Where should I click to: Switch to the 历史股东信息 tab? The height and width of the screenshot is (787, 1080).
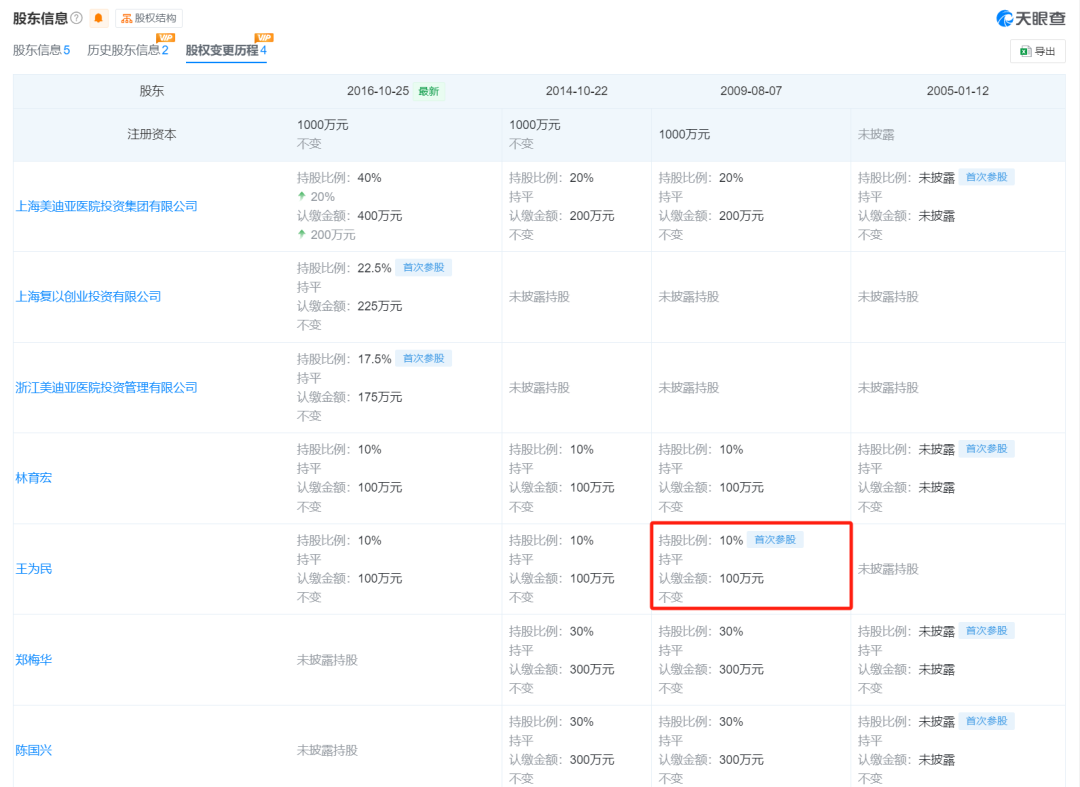click(x=127, y=50)
